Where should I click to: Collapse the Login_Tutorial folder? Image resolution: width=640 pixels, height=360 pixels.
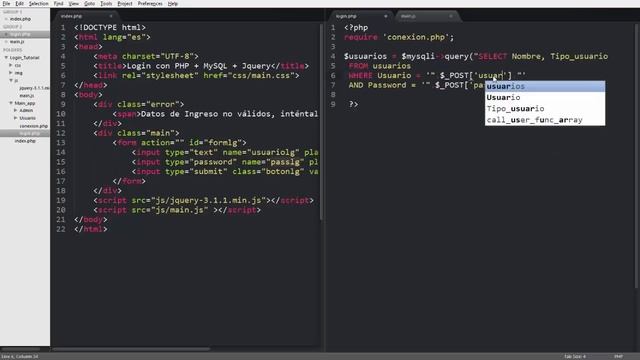click(6, 58)
